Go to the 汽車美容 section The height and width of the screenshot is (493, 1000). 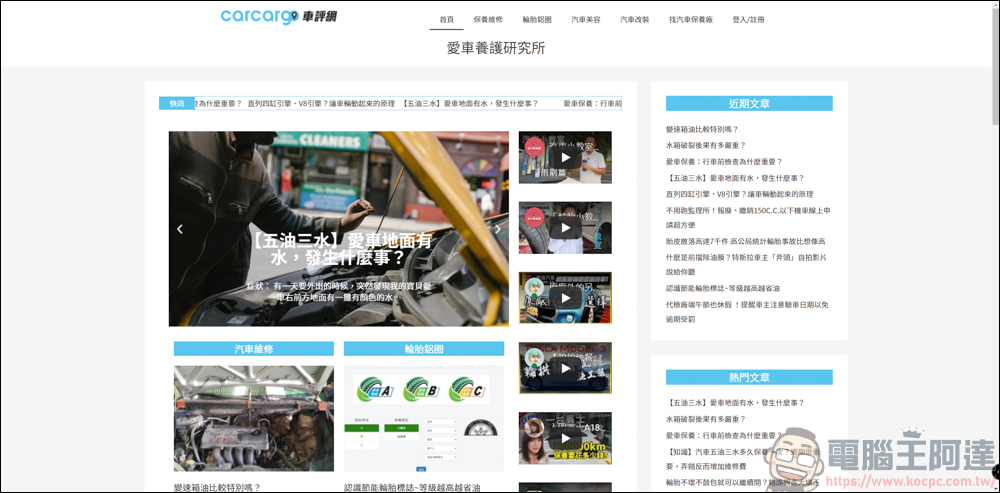tap(586, 19)
